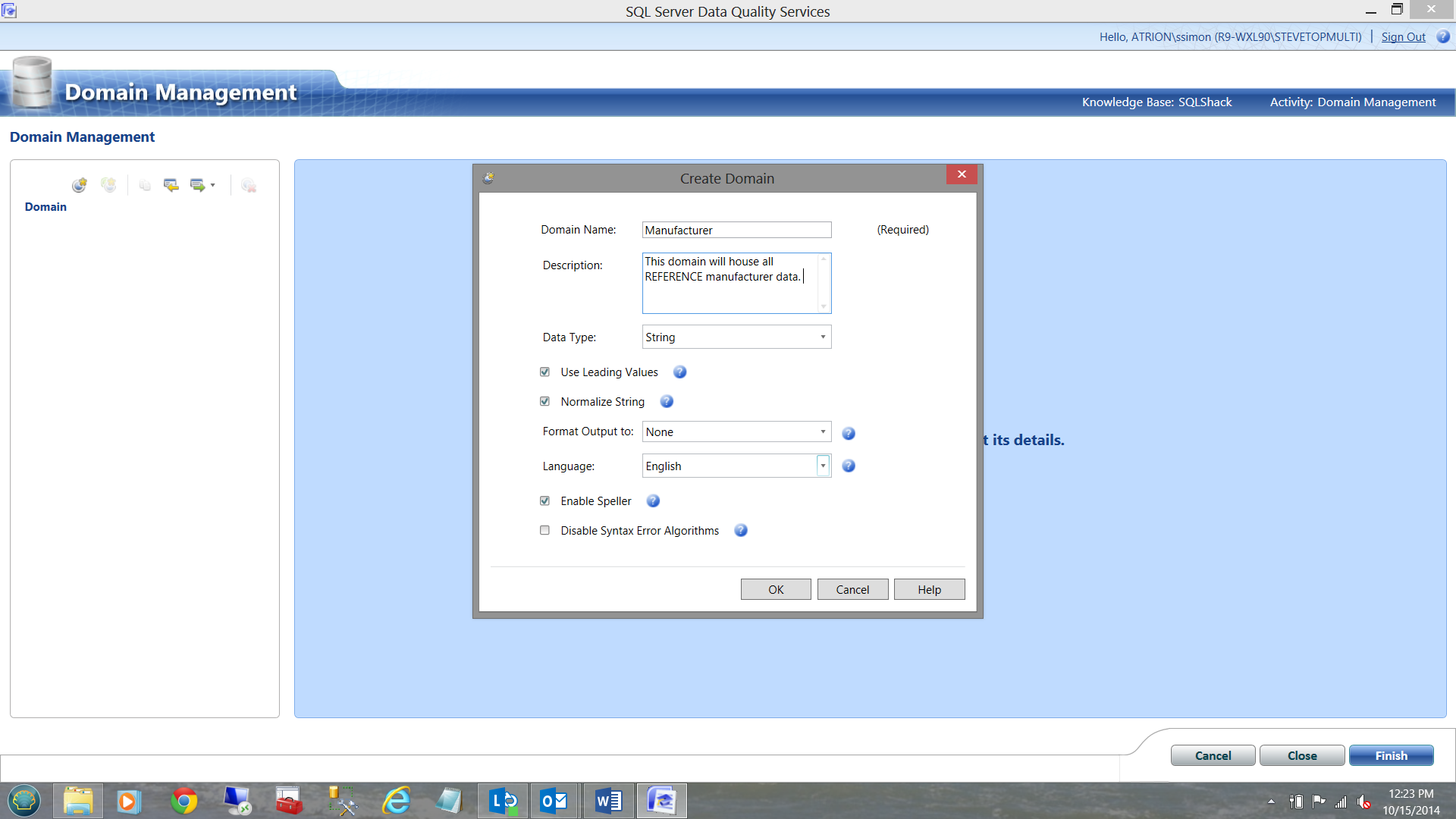The image size is (1456, 819).
Task: Uncheck Use Leading Values checkbox
Action: point(544,372)
